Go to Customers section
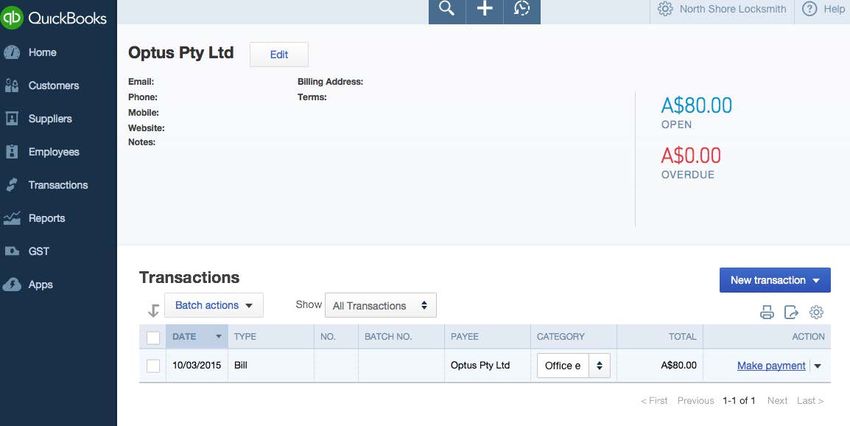 [x=54, y=86]
